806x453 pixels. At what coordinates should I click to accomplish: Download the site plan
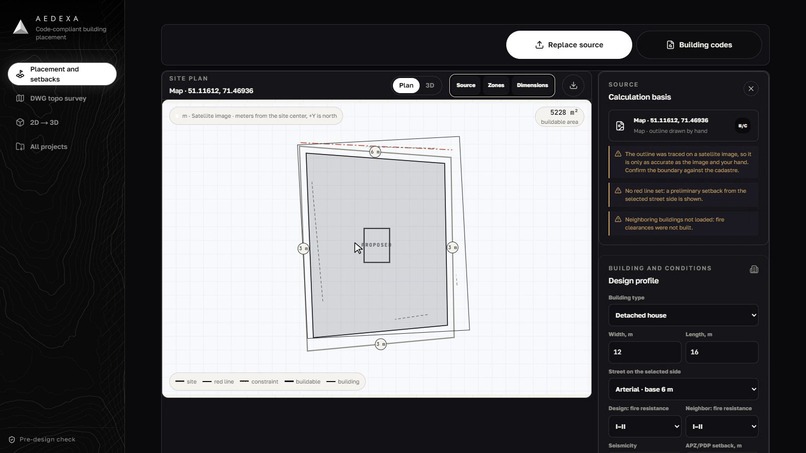click(x=574, y=85)
